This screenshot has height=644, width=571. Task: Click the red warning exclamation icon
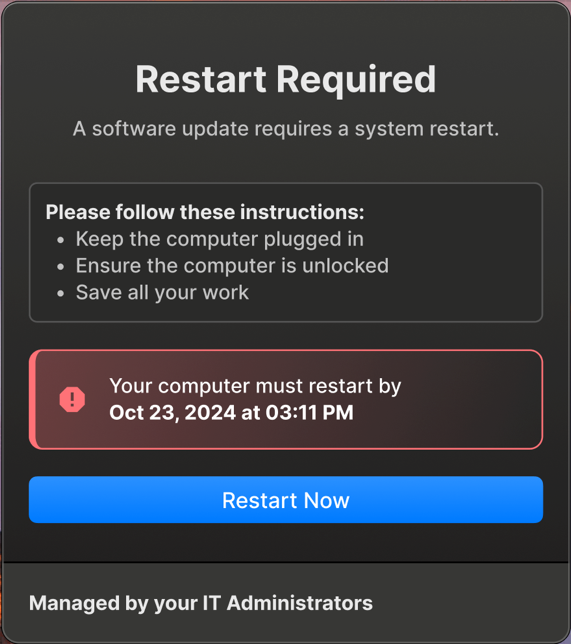pyautogui.click(x=72, y=399)
